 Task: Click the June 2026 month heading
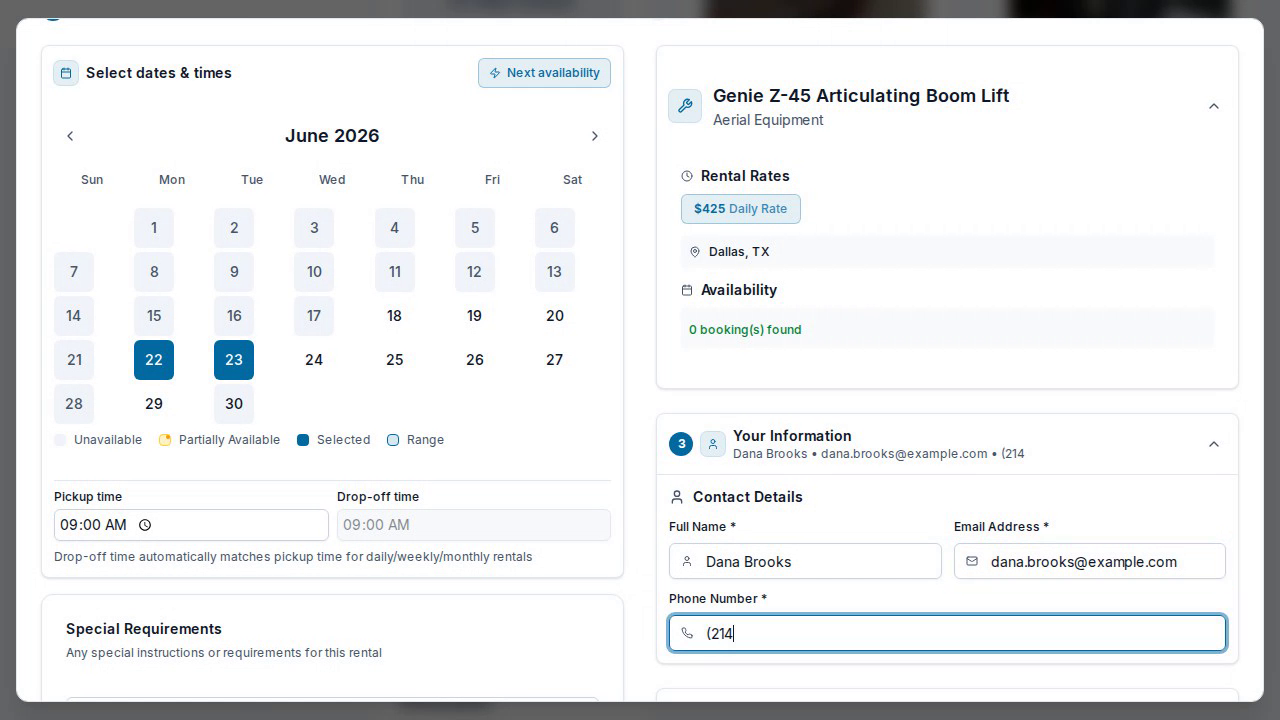pyautogui.click(x=332, y=136)
